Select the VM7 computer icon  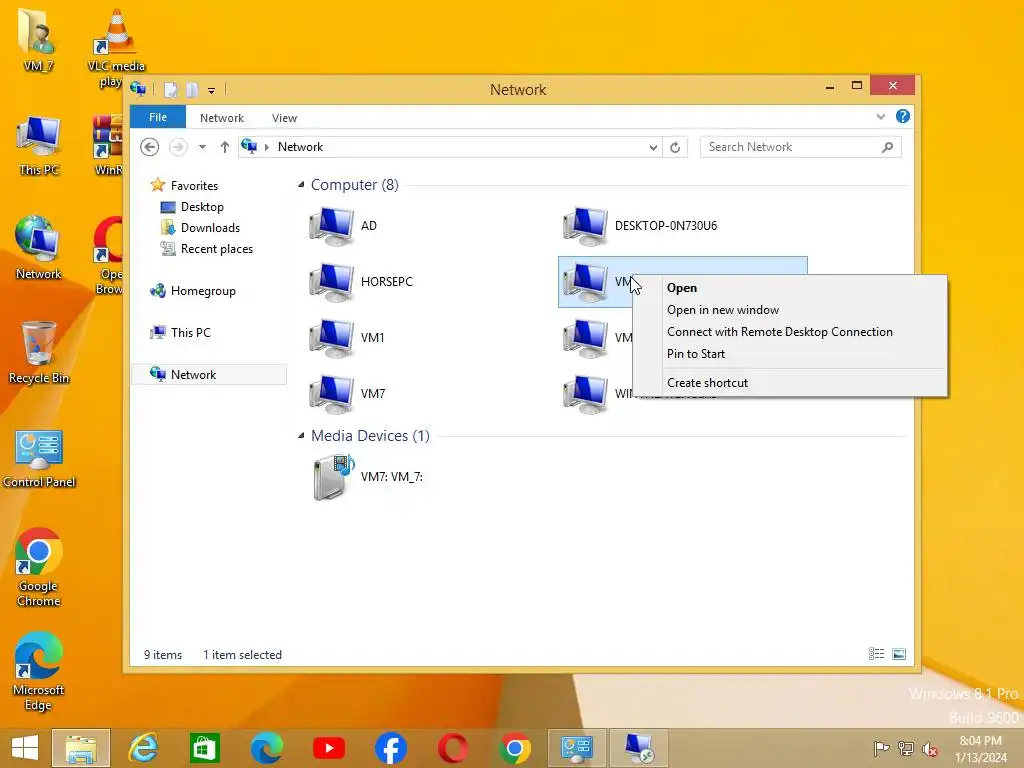[331, 394]
